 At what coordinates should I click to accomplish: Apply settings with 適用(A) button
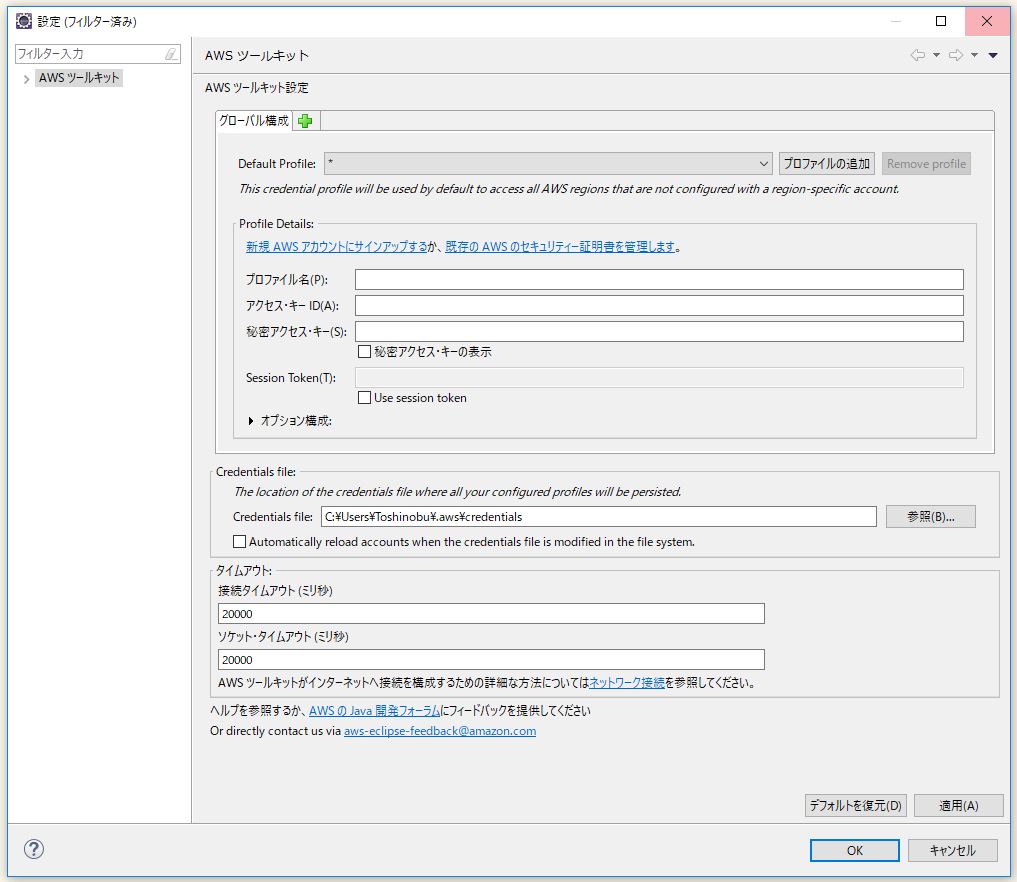coord(959,805)
